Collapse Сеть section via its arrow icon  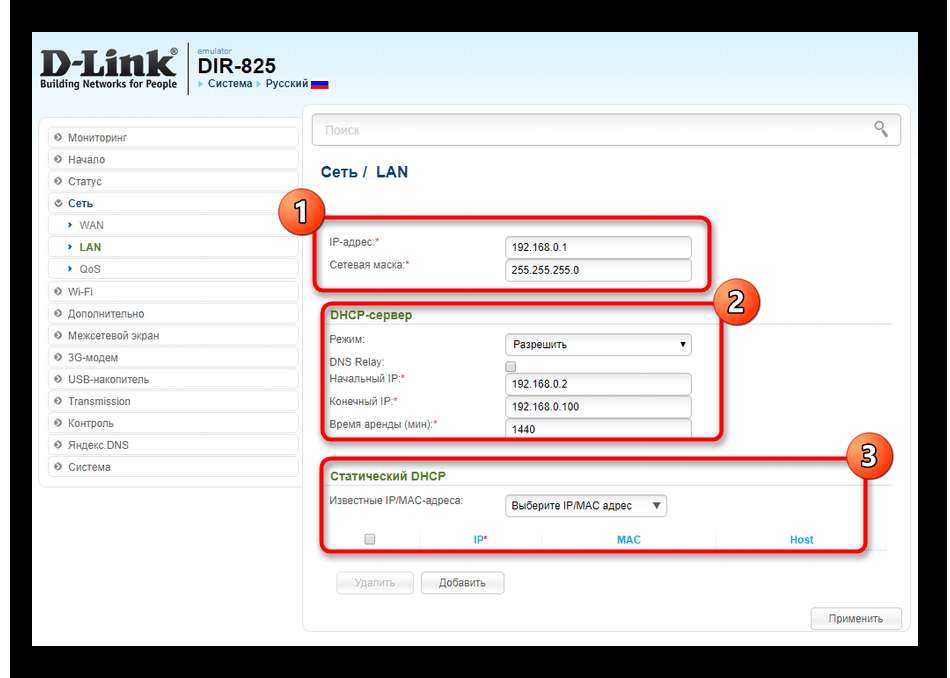pos(58,203)
